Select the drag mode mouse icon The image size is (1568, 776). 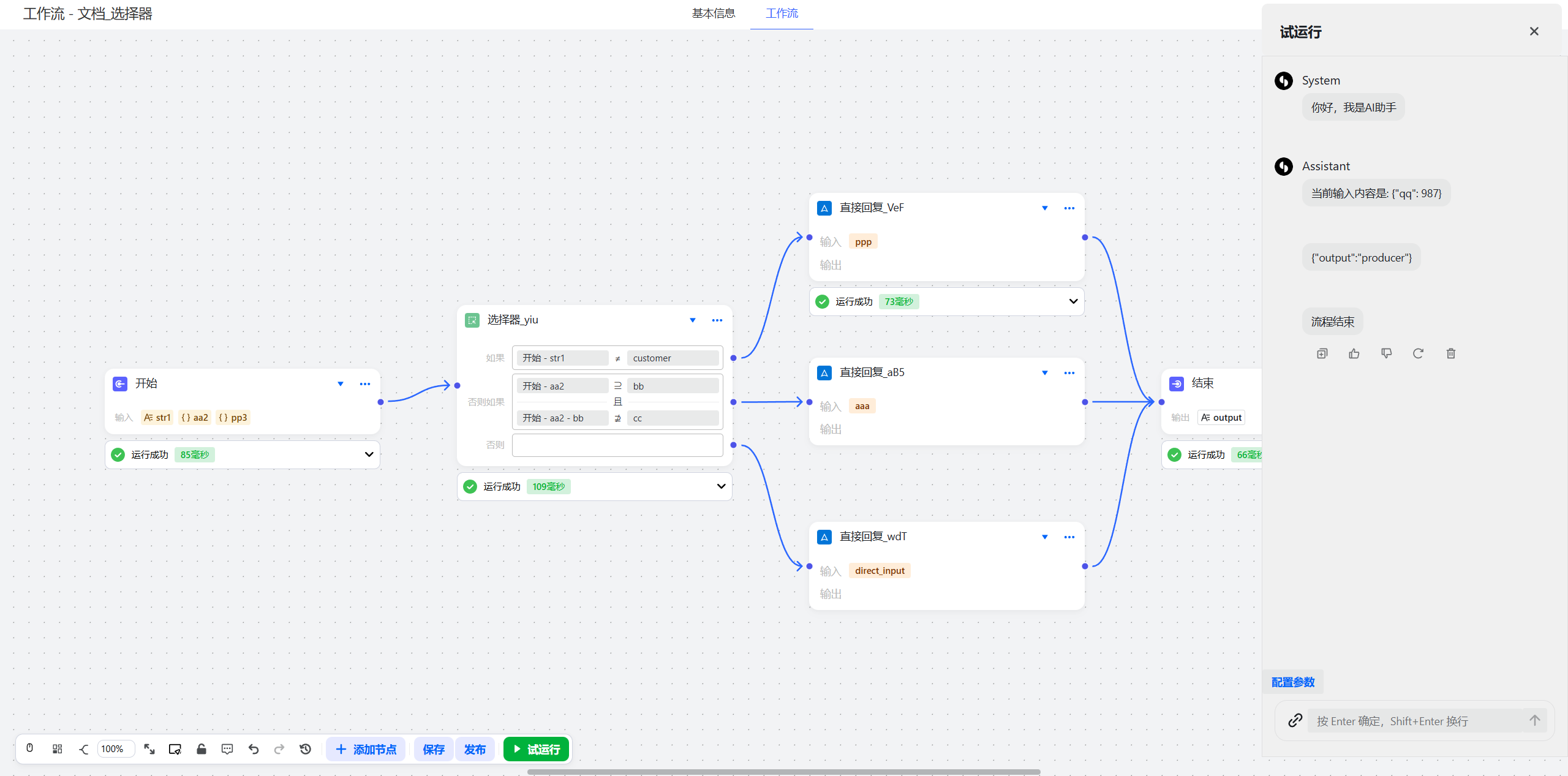pyautogui.click(x=29, y=748)
